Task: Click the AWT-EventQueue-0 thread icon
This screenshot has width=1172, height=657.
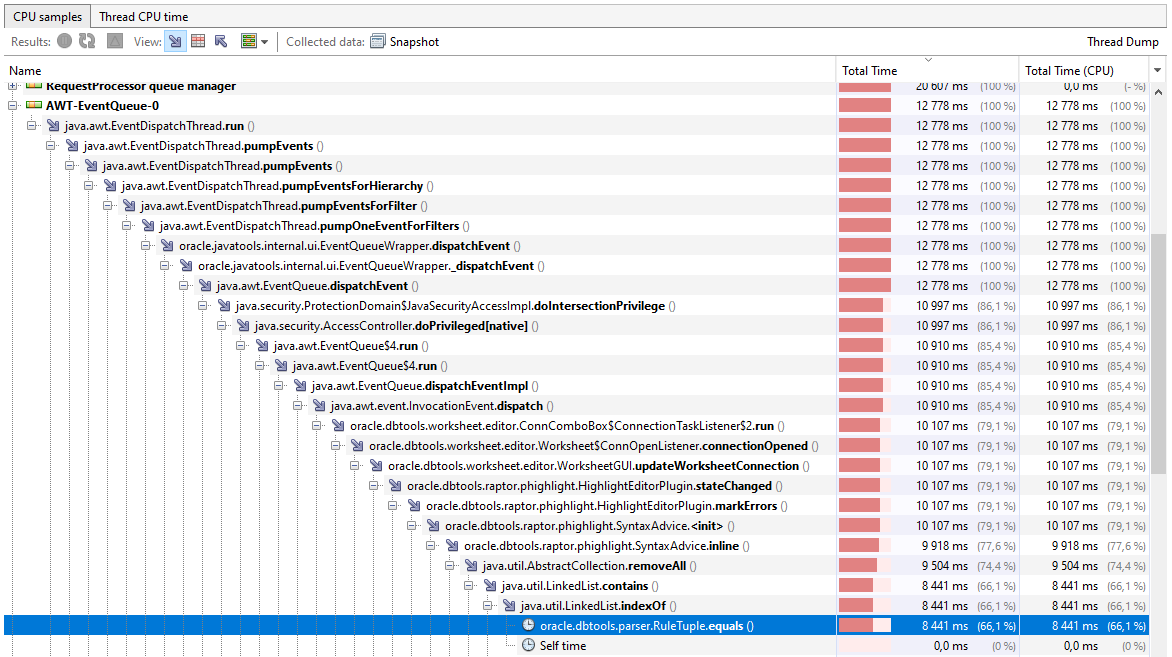Action: 34,105
